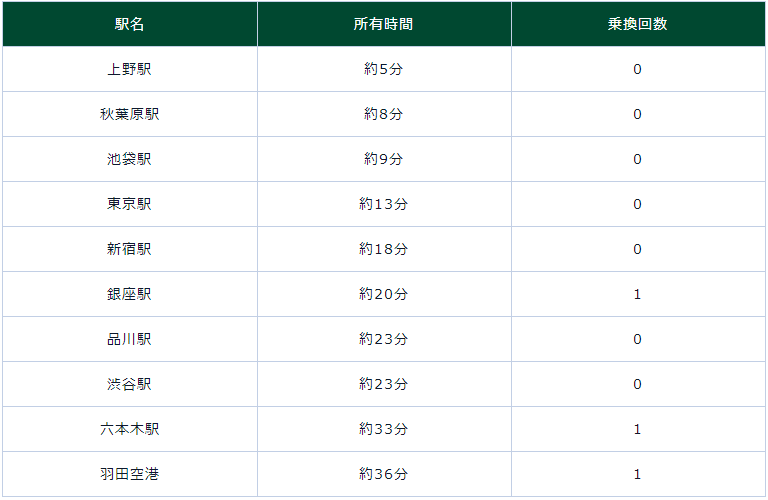The width and height of the screenshot is (768, 500).
Task: Click the 羽田空港 destination cell
Action: point(130,474)
